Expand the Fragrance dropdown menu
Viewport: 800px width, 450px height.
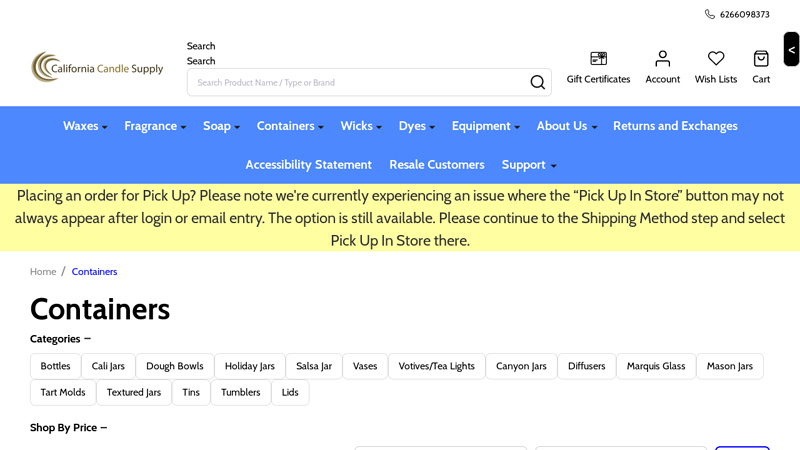tap(155, 126)
